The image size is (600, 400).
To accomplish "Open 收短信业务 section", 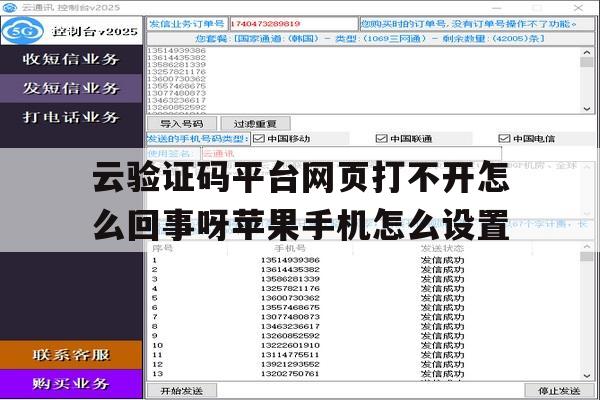I will 71,59.
